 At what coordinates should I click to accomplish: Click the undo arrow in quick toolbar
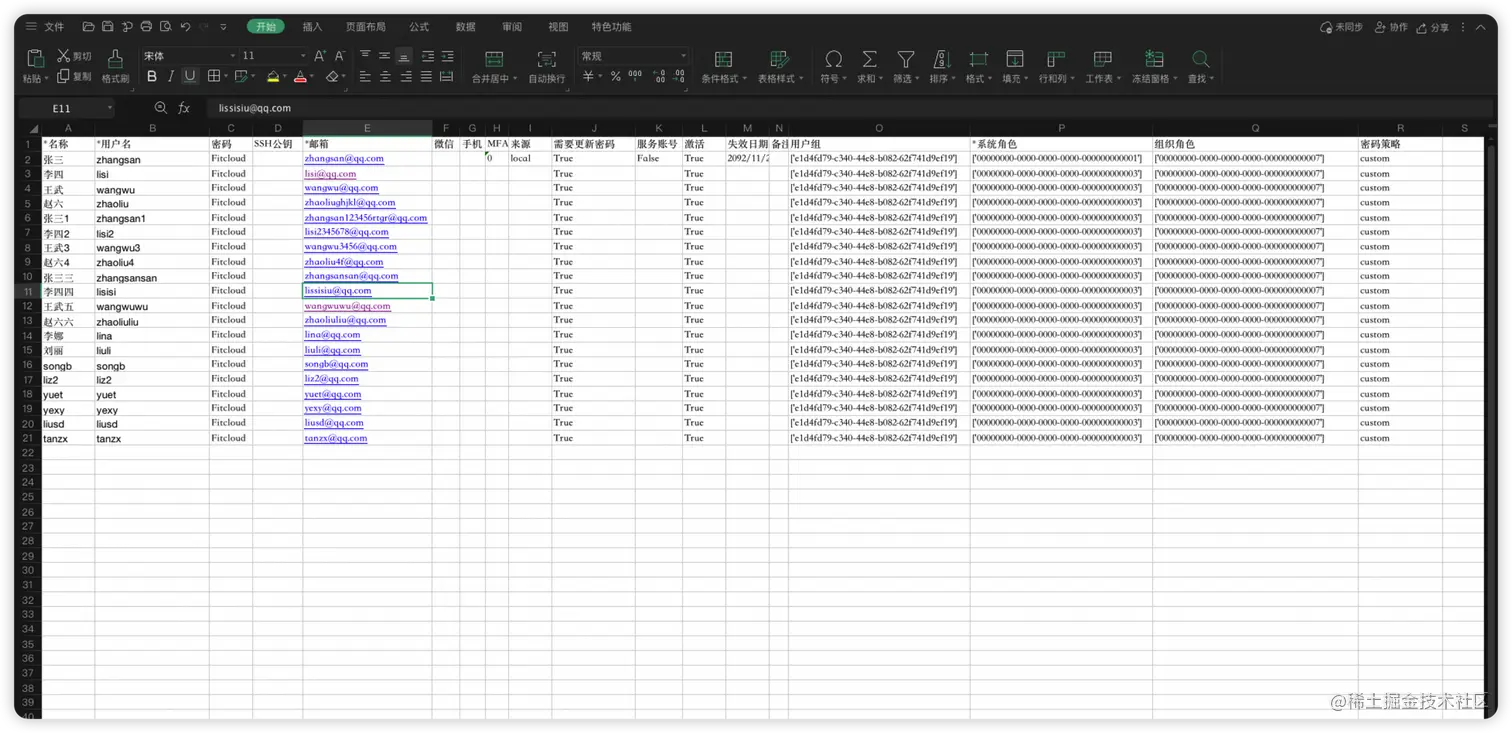[185, 27]
